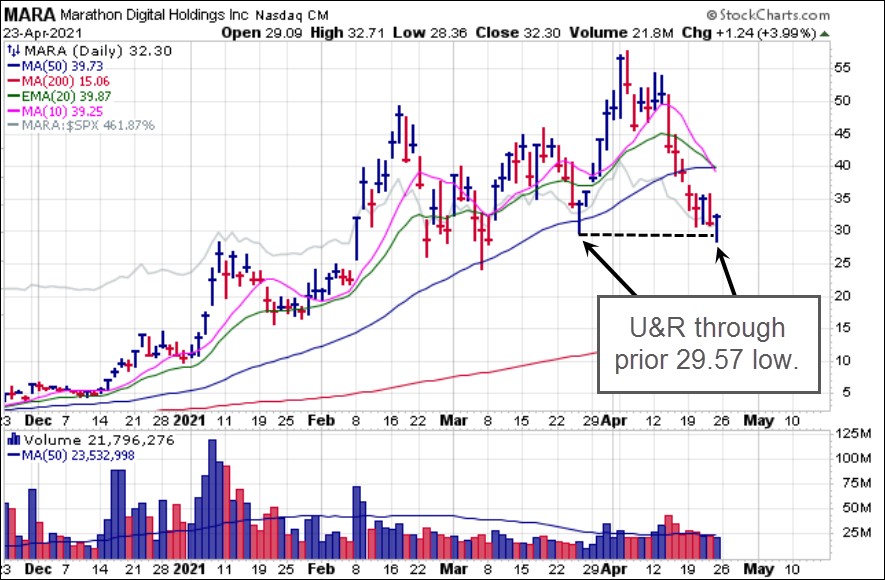The height and width of the screenshot is (580, 885).
Task: Click the Close 32.30 value
Action: point(518,33)
